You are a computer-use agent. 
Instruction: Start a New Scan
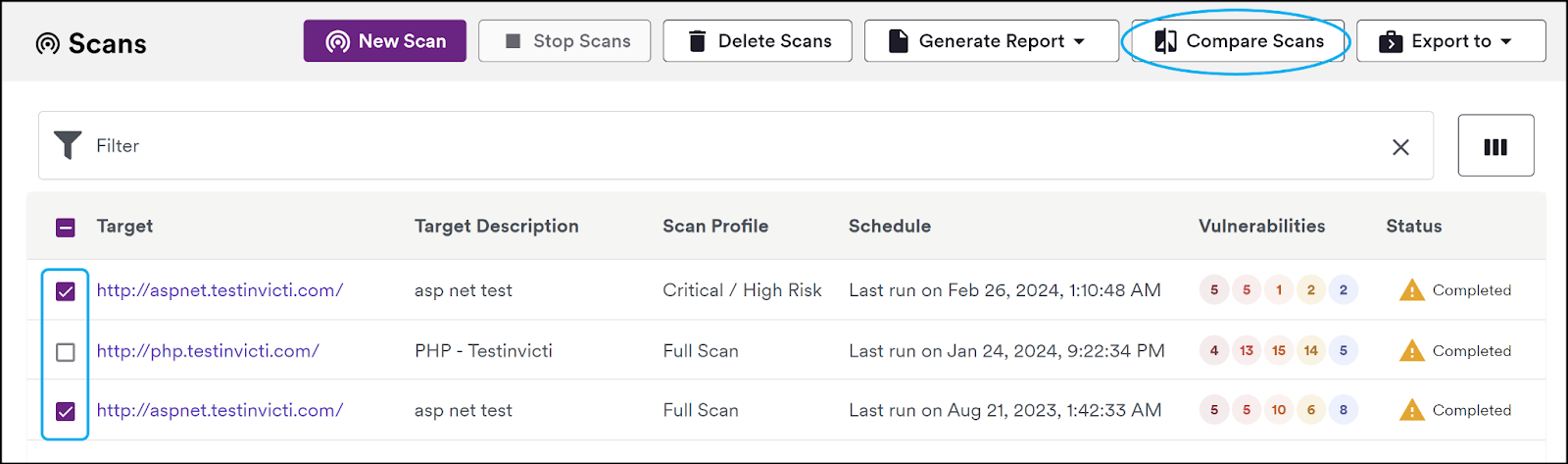(x=384, y=41)
